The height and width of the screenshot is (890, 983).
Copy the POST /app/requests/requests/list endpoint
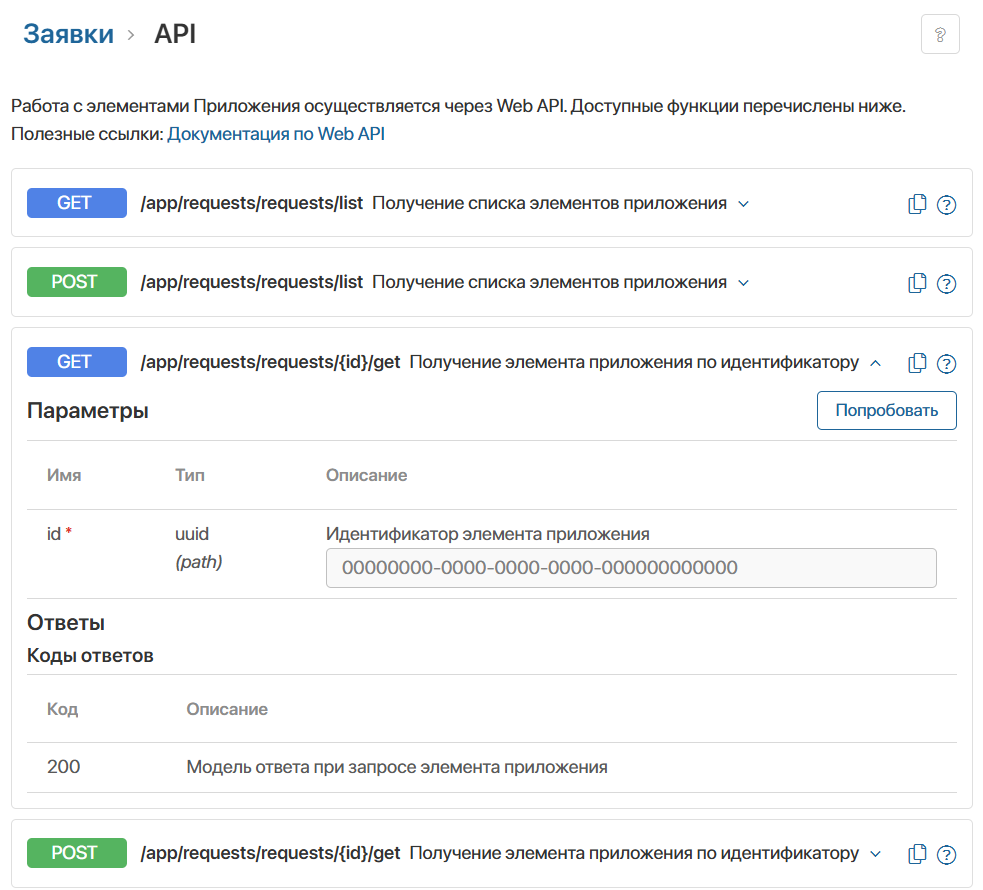pos(916,283)
